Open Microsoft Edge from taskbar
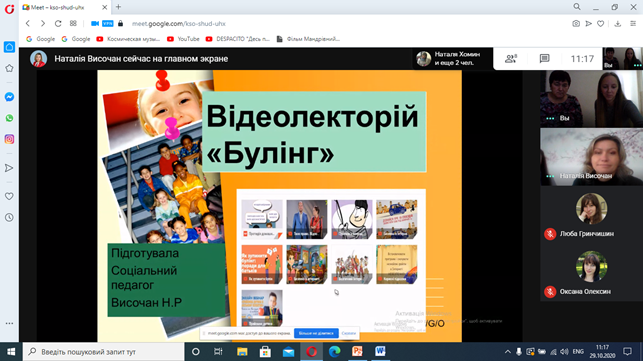This screenshot has width=643, height=361. [335, 352]
